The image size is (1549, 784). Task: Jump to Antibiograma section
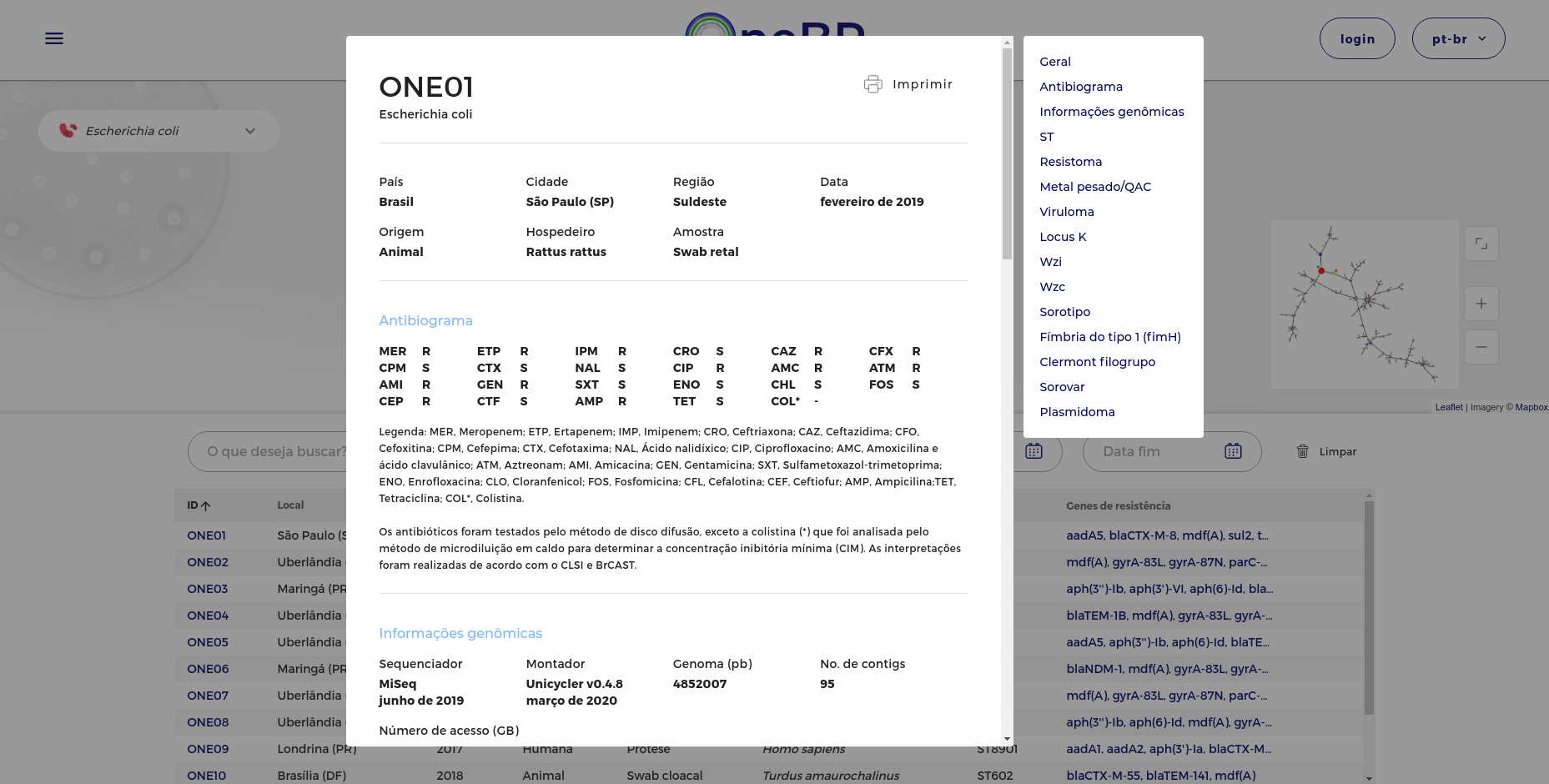click(x=1081, y=87)
